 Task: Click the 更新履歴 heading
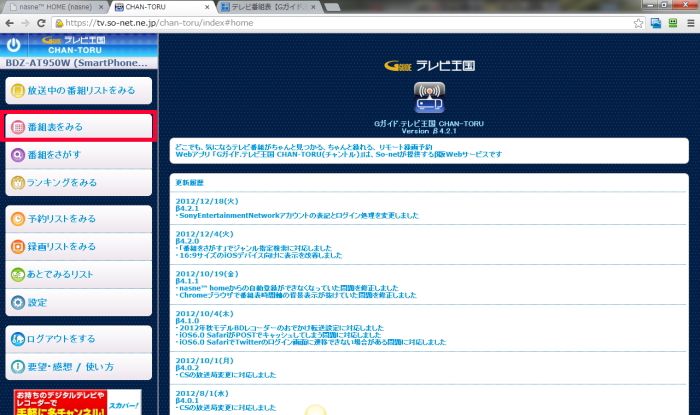point(189,183)
